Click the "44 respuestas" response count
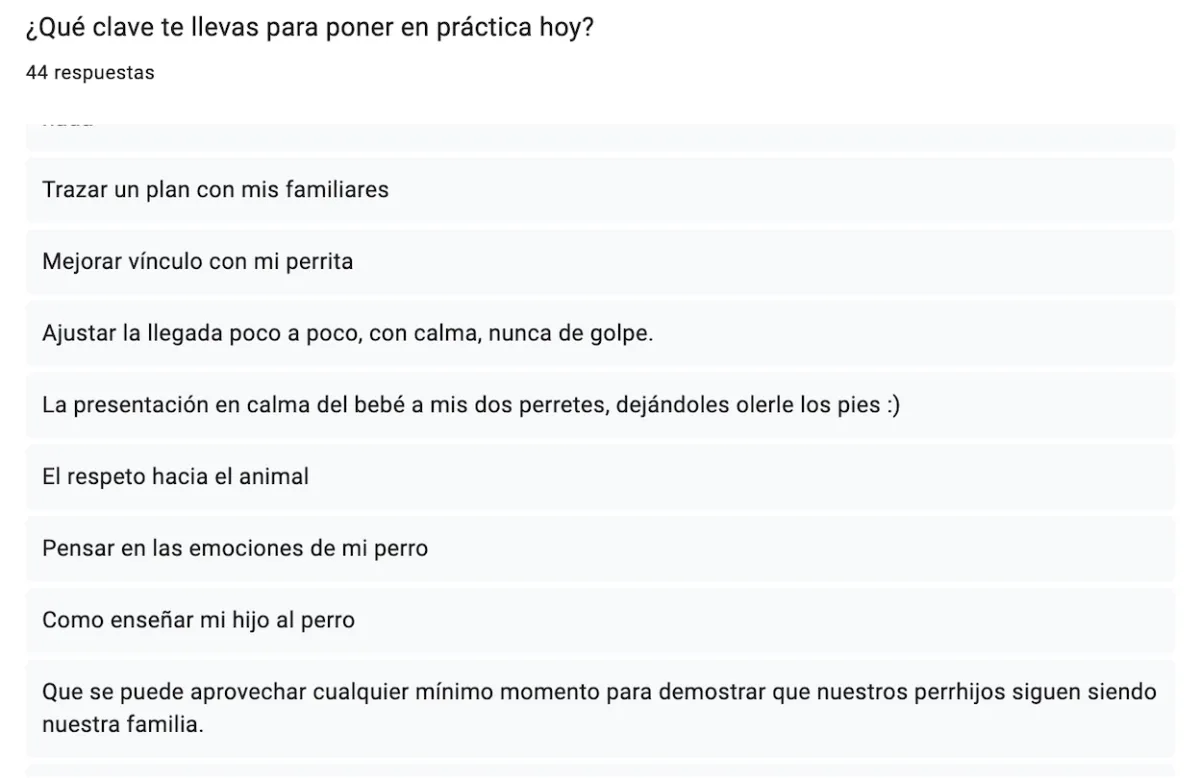 point(89,73)
